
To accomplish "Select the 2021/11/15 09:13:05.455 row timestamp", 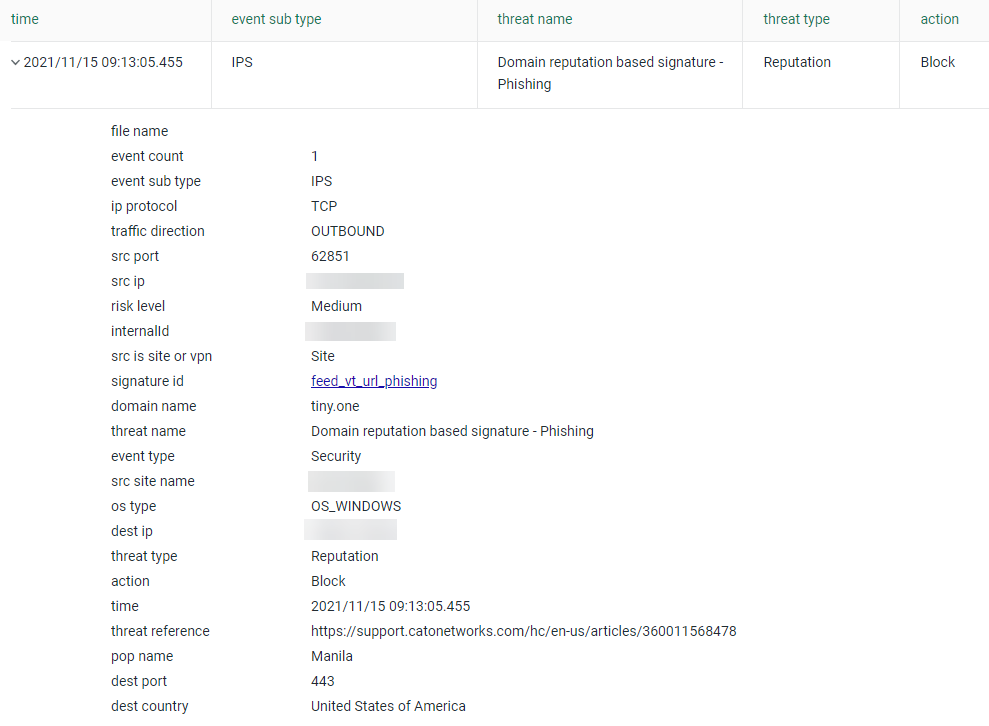I will click(x=103, y=62).
